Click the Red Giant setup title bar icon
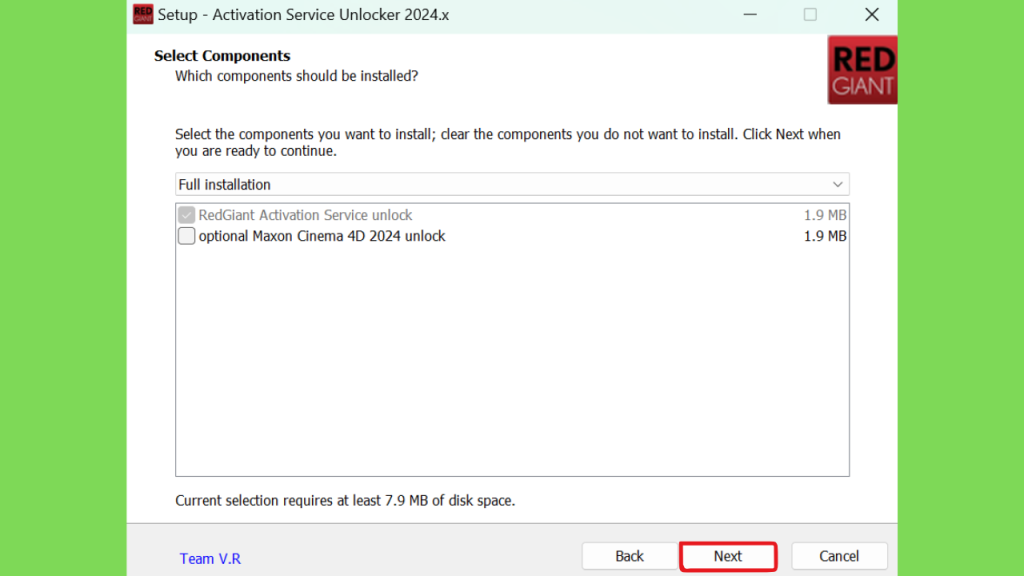This screenshot has height=576, width=1024. pos(143,14)
